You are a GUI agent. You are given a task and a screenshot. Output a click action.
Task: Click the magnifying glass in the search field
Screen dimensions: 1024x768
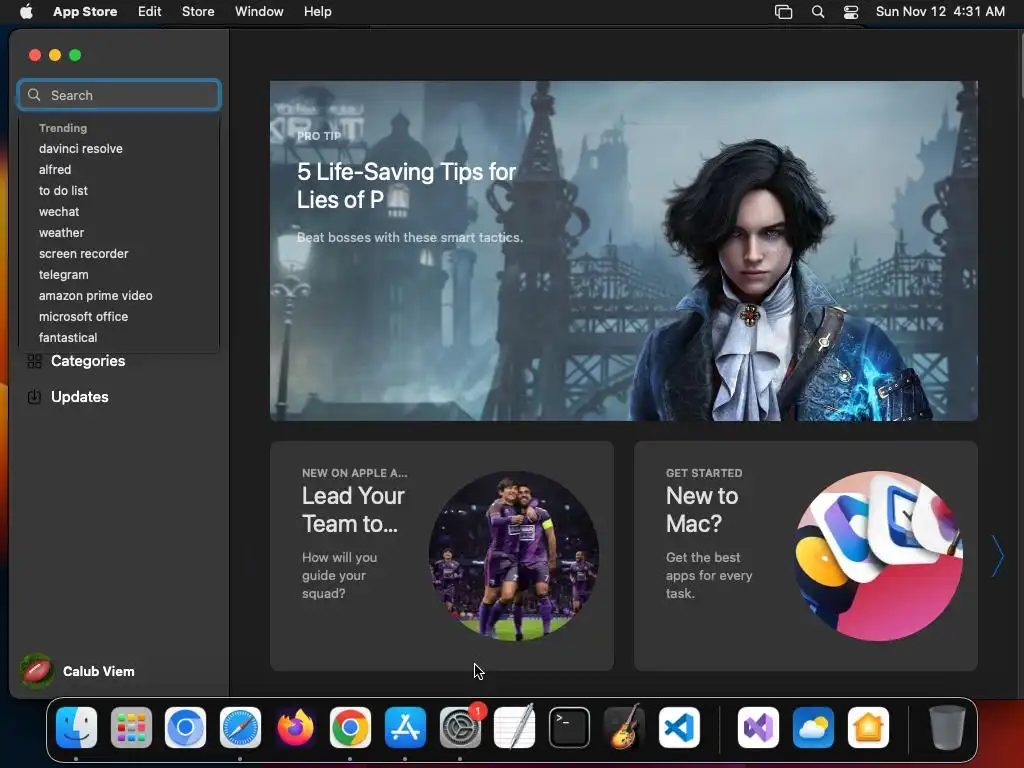[34, 95]
